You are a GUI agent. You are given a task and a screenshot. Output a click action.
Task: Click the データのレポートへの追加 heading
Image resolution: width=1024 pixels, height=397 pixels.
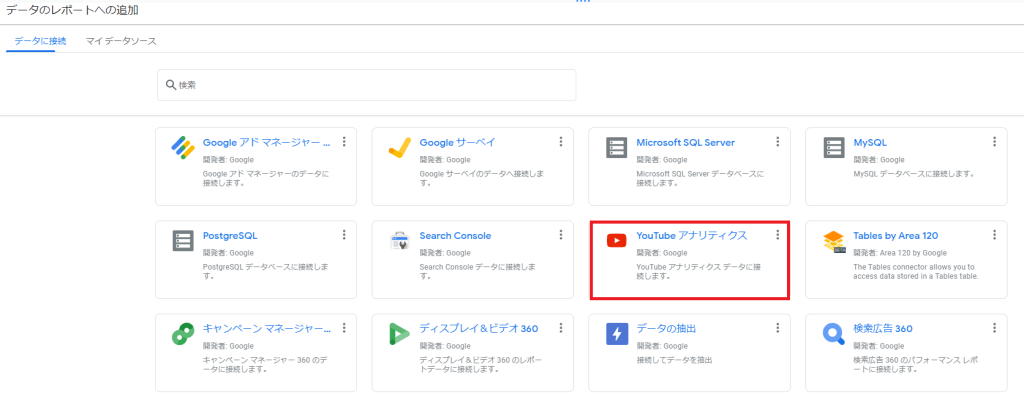point(72,10)
